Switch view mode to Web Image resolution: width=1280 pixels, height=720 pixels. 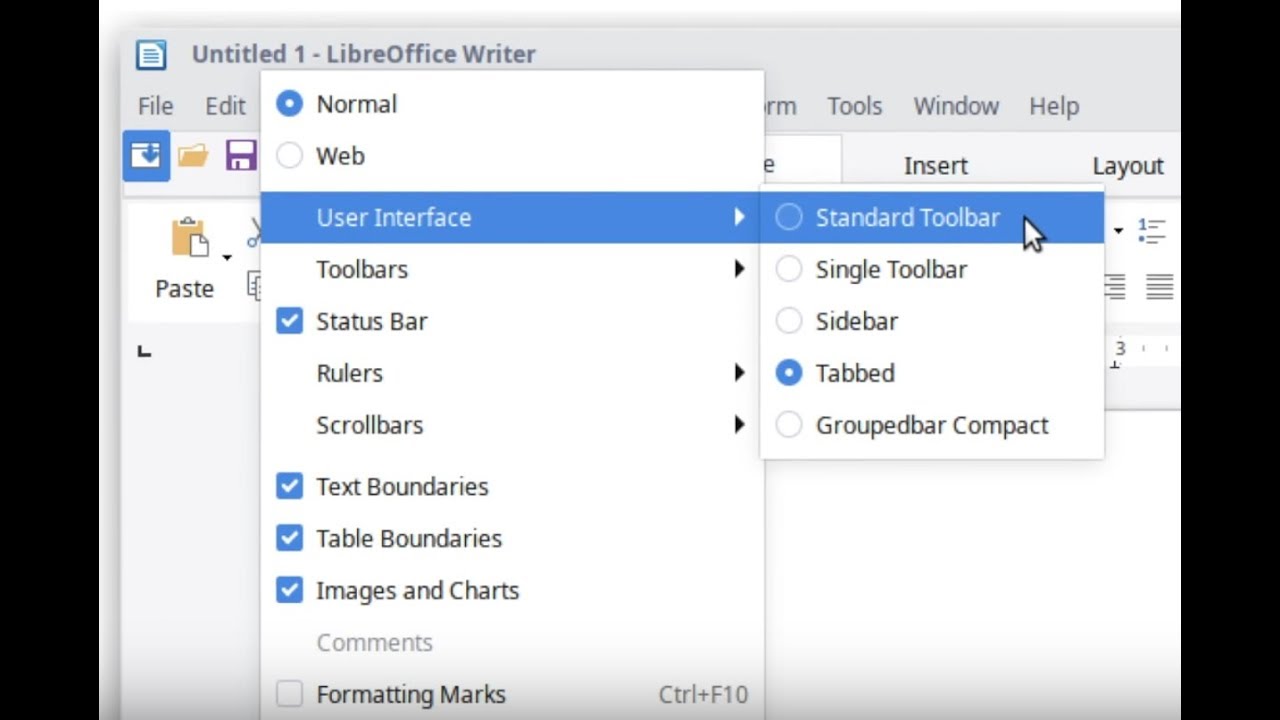click(x=340, y=156)
